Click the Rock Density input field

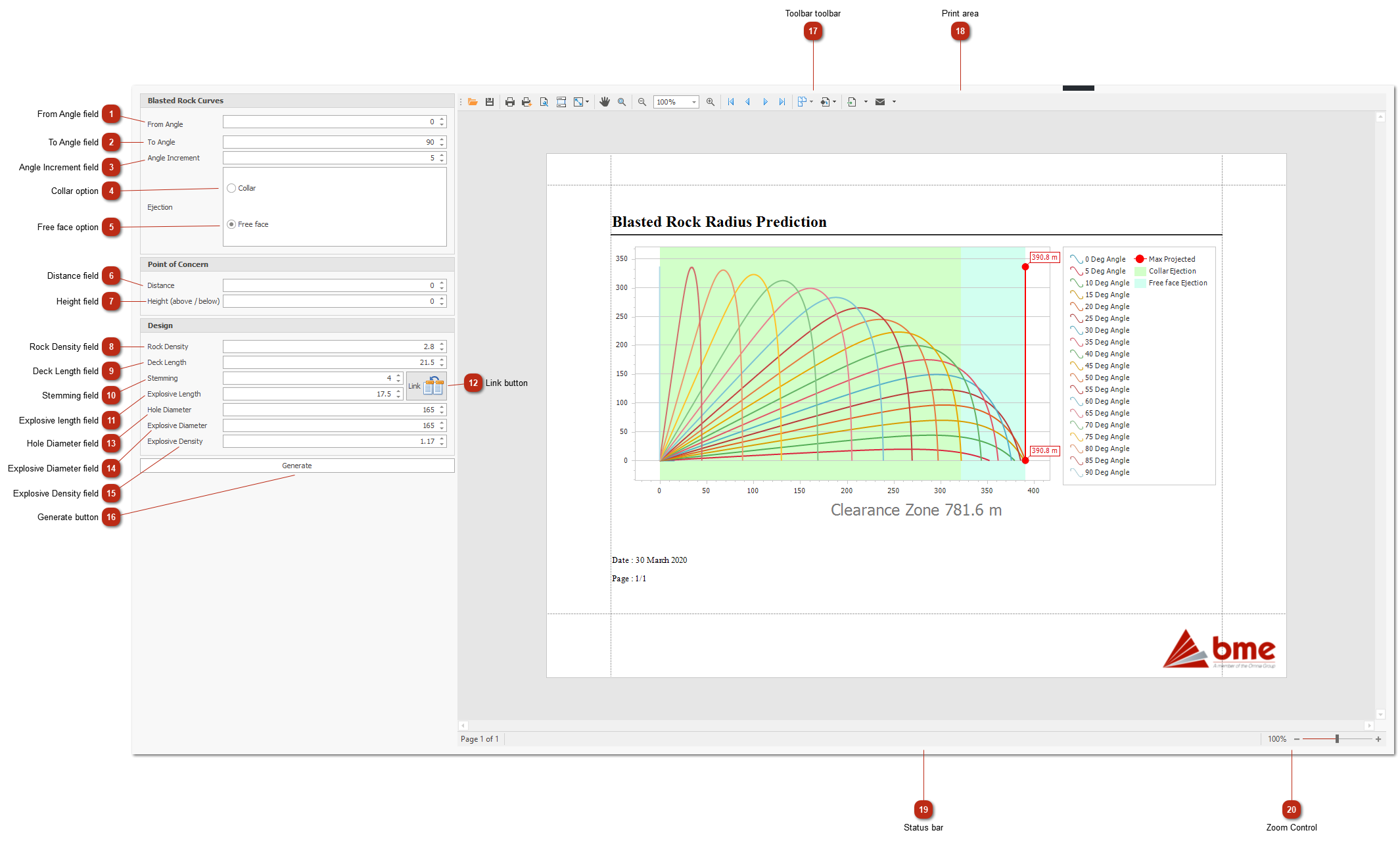pos(330,347)
